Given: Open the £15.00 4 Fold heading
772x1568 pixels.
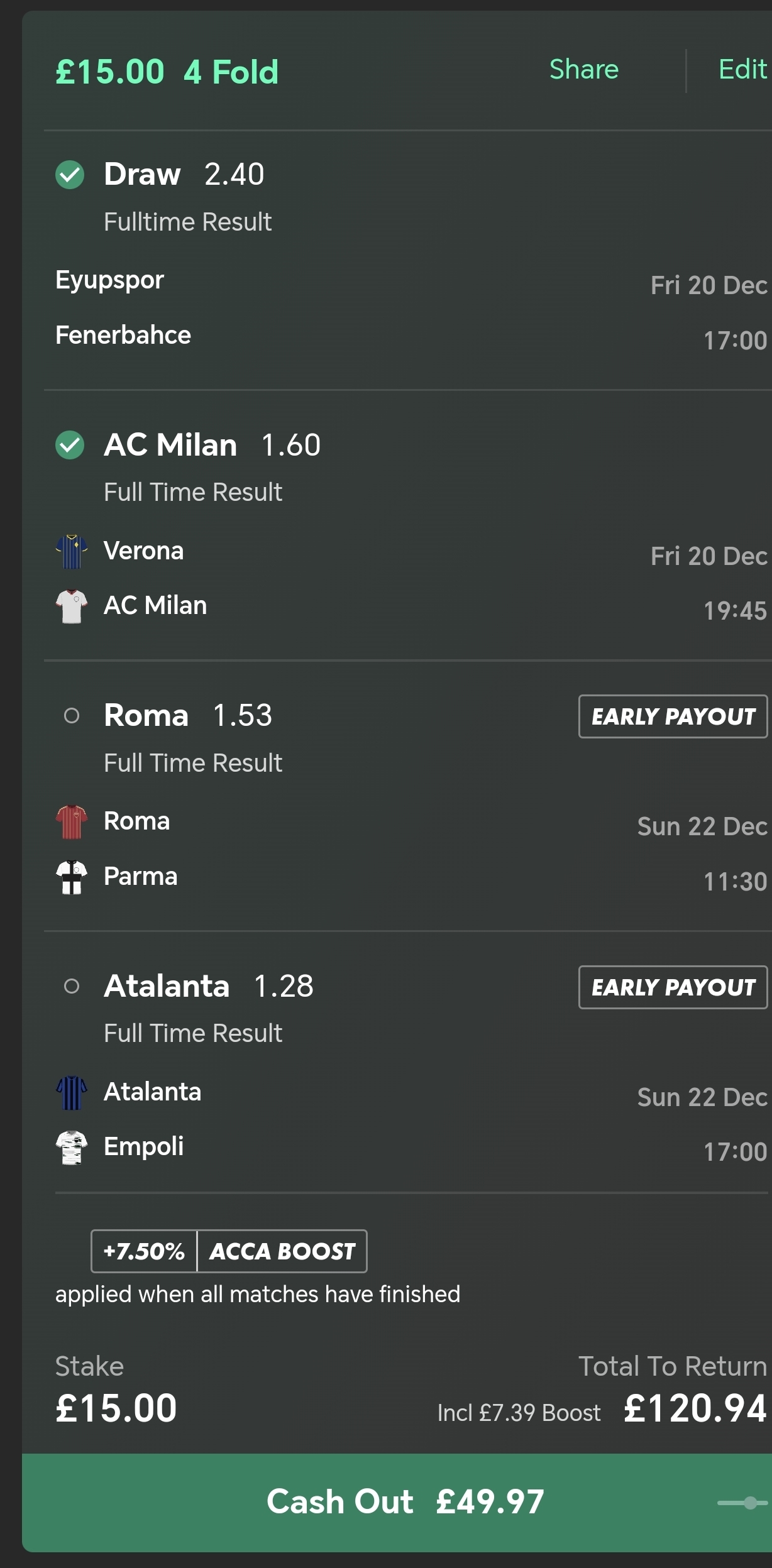Looking at the screenshot, I should (x=167, y=72).
